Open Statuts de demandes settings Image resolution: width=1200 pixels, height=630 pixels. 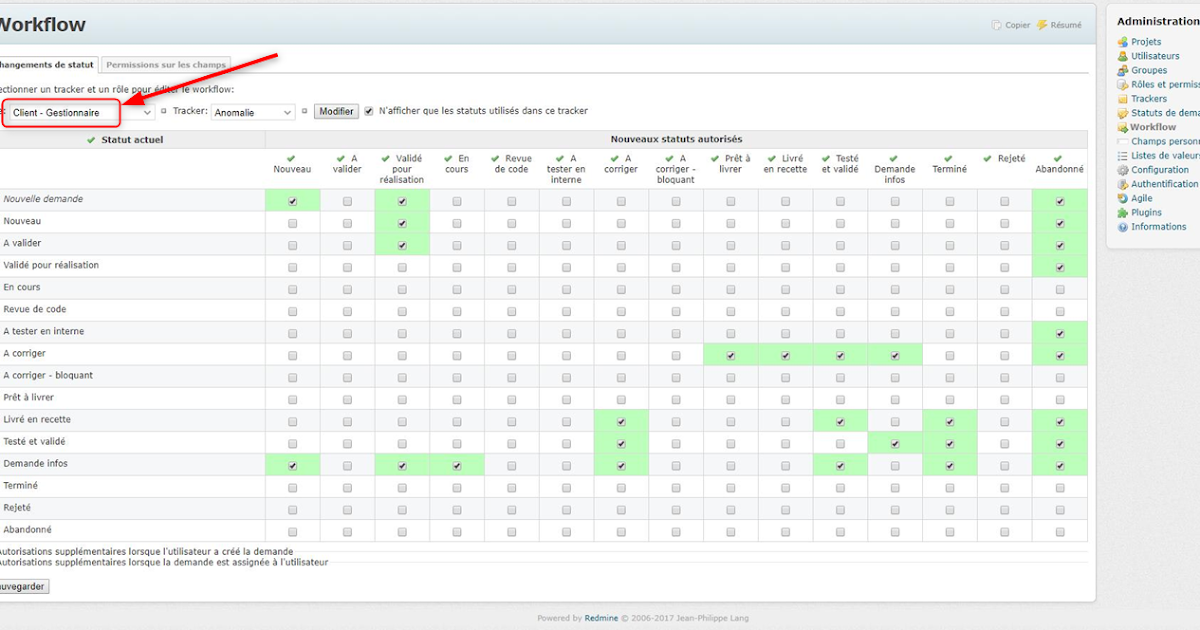(1165, 112)
